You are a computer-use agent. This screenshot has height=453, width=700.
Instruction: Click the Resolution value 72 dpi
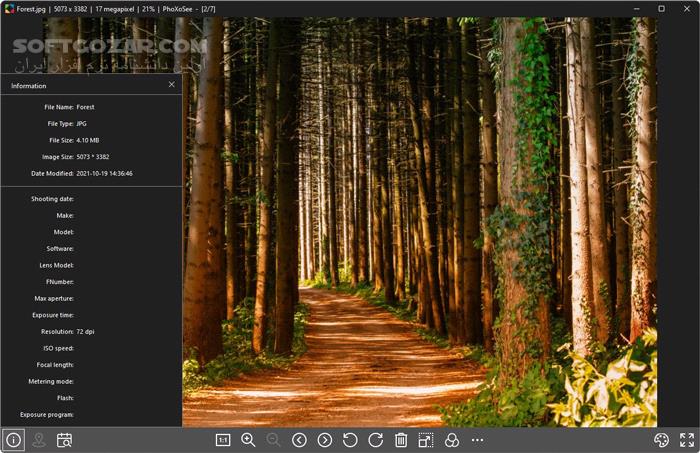(85, 332)
